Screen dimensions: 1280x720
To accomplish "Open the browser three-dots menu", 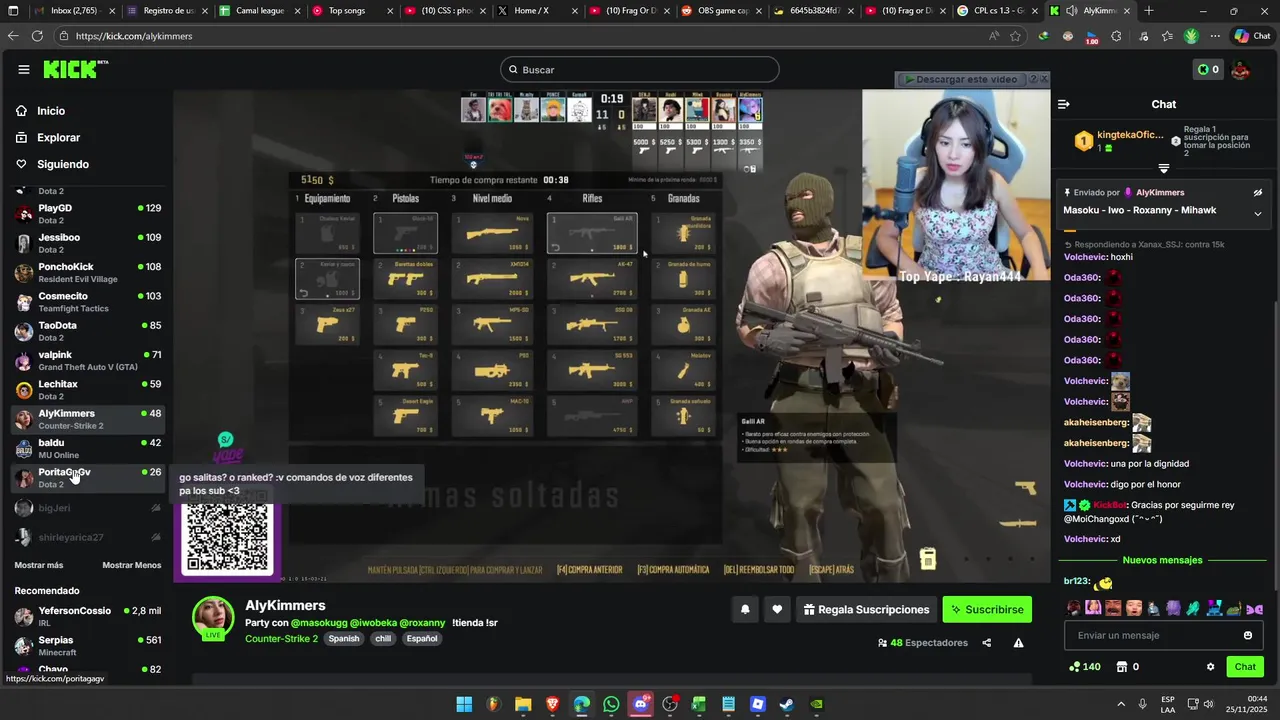I will click(x=1214, y=36).
